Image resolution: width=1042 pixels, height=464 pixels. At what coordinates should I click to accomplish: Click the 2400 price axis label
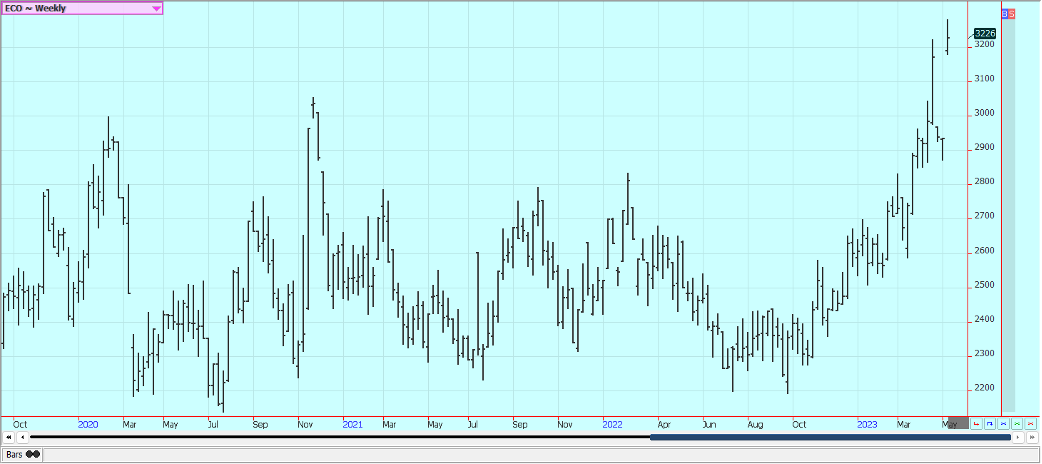click(984, 320)
